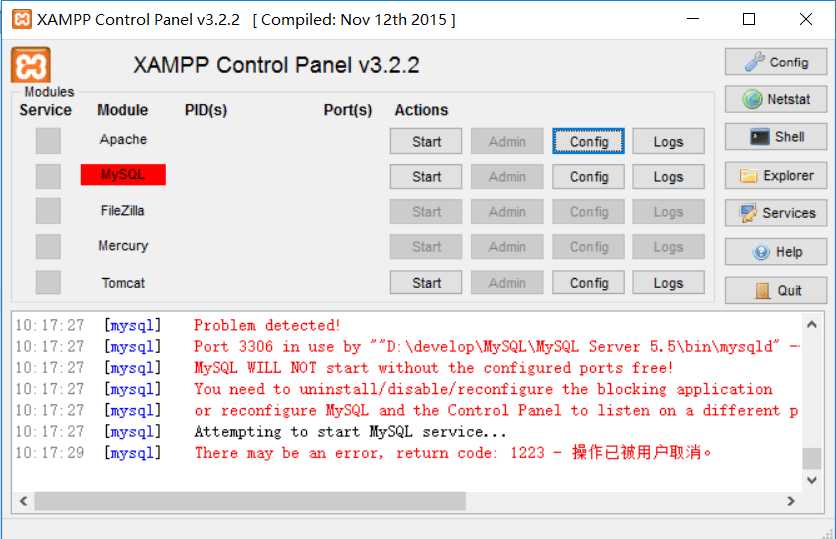Click the 10:17:29 timestamp in log
Viewport: 836px width, 539px height.
click(x=50, y=453)
